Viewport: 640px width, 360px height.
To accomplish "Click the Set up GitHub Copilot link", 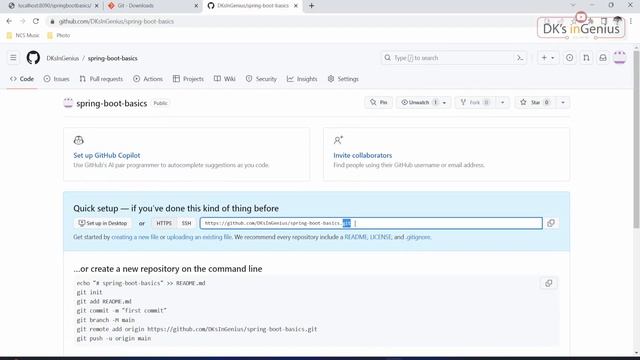I will [x=107, y=155].
